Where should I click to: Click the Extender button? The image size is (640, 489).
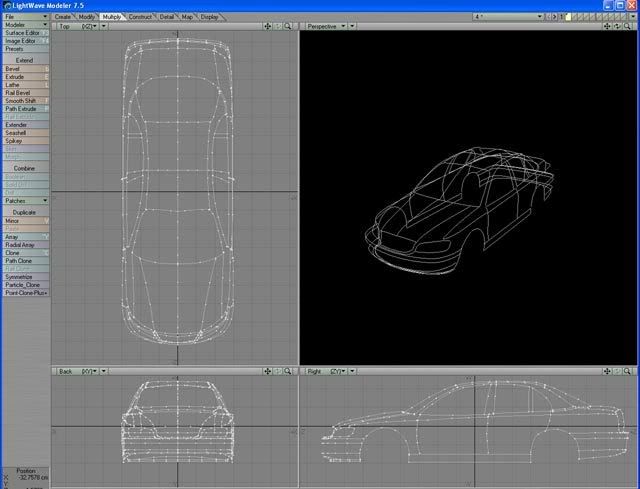[26, 124]
